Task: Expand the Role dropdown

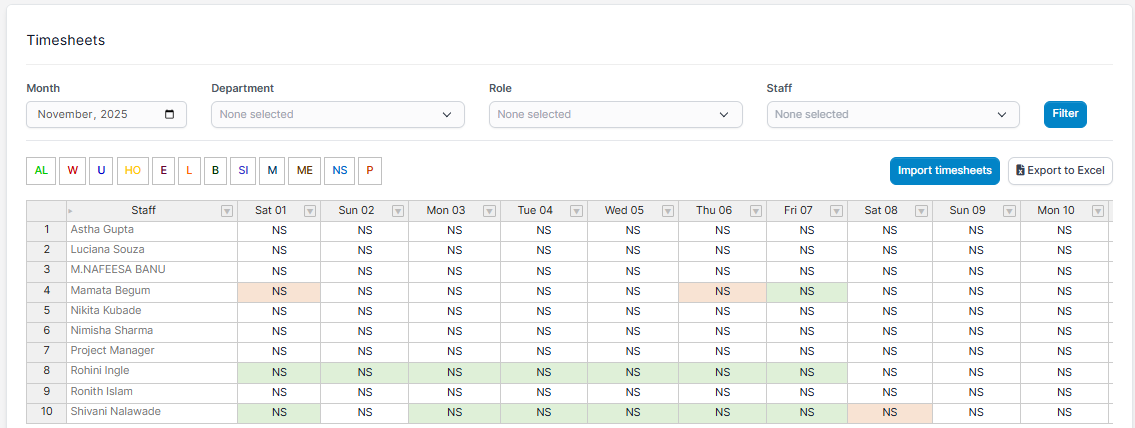Action: click(x=615, y=114)
